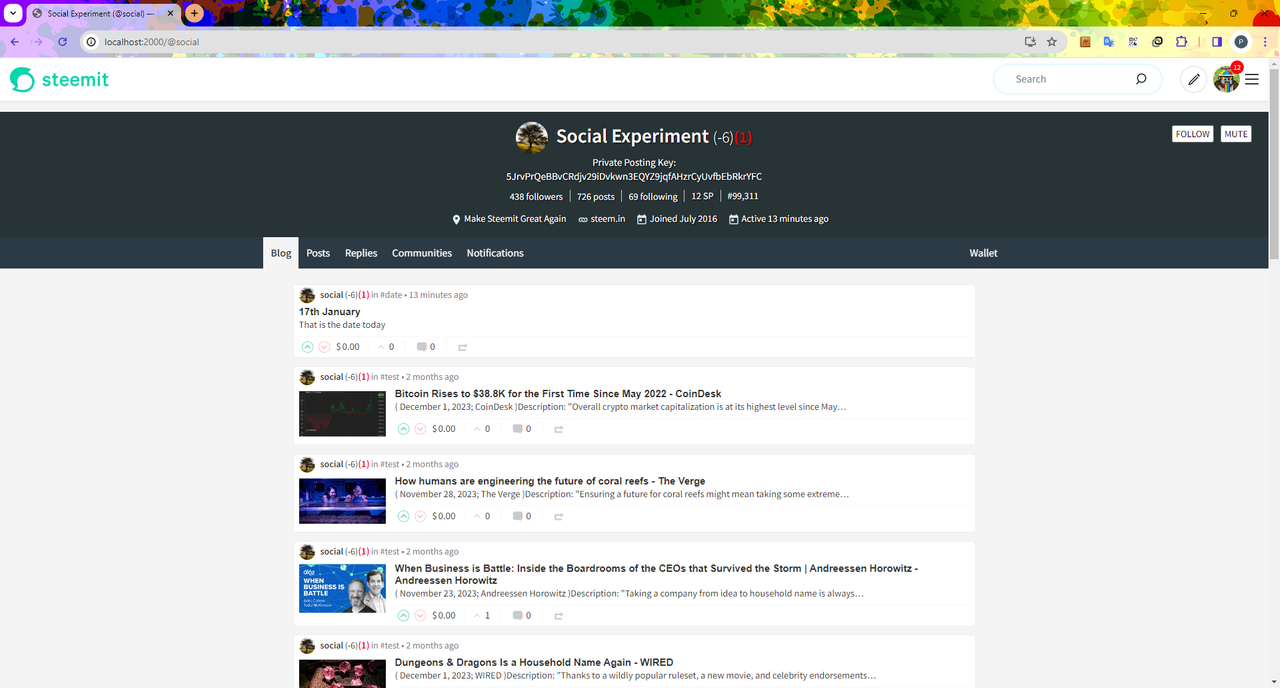Switch to the Posts tab

(x=318, y=253)
